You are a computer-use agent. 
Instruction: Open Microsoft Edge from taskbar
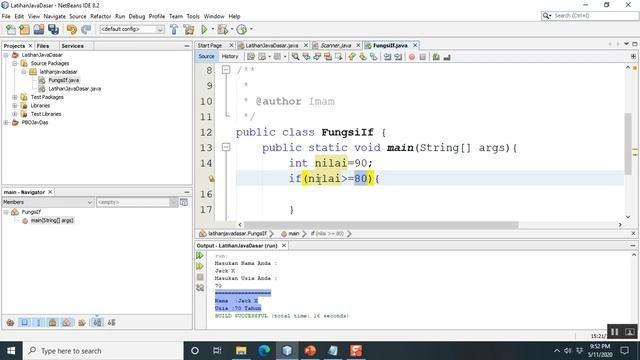tap(264, 351)
